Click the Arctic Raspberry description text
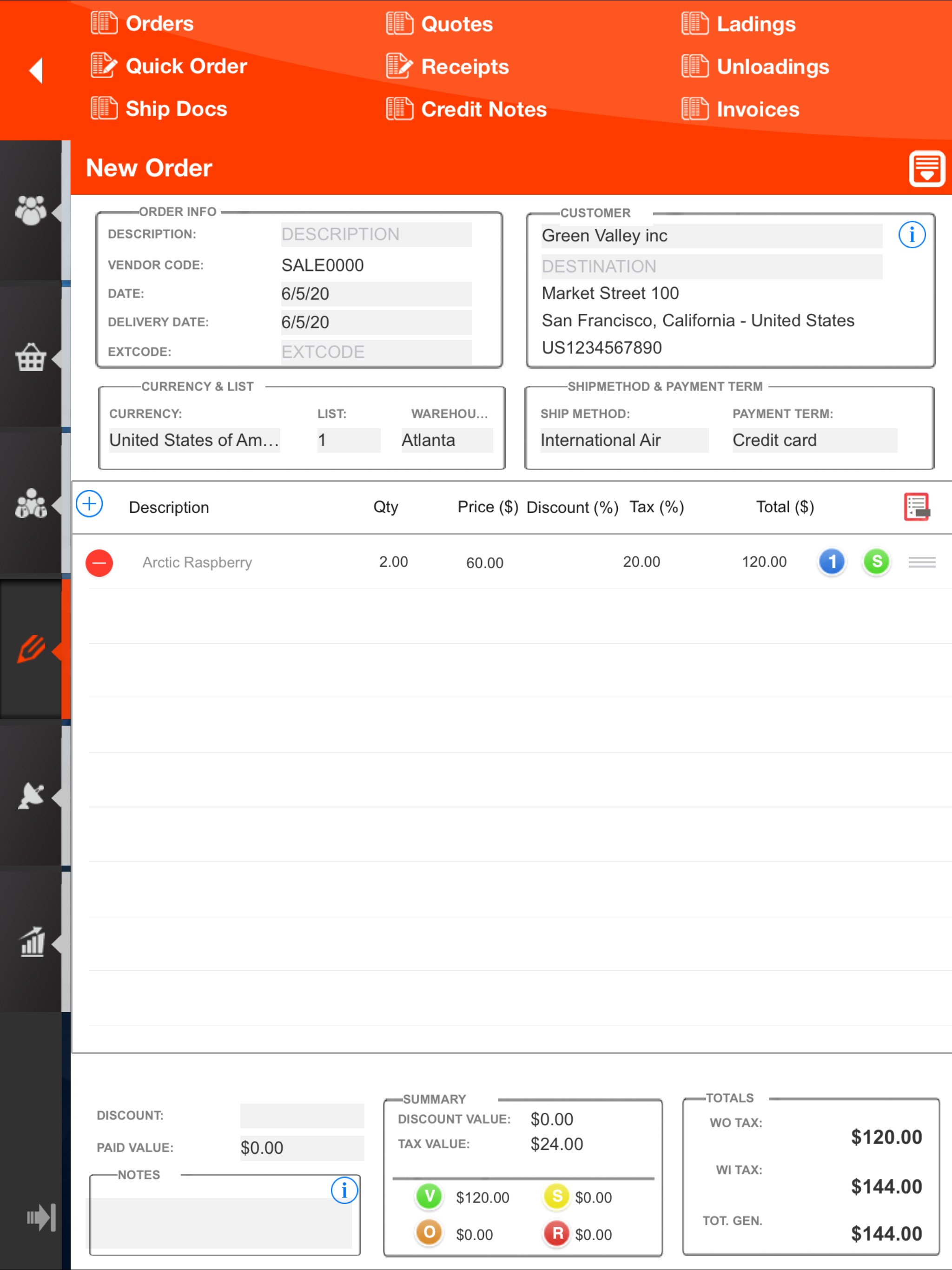This screenshot has width=952, height=1270. (x=197, y=562)
